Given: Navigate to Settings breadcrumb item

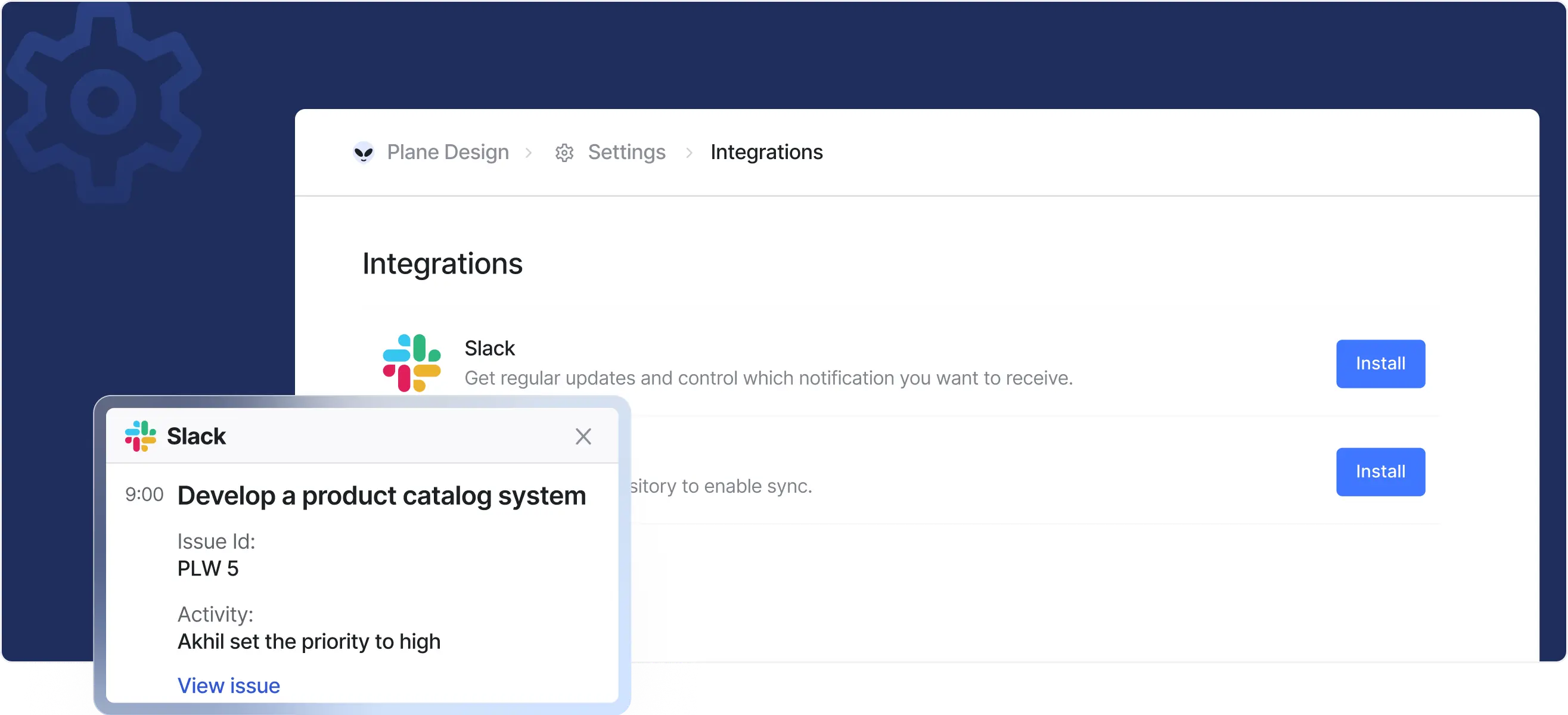Looking at the screenshot, I should click(x=626, y=152).
